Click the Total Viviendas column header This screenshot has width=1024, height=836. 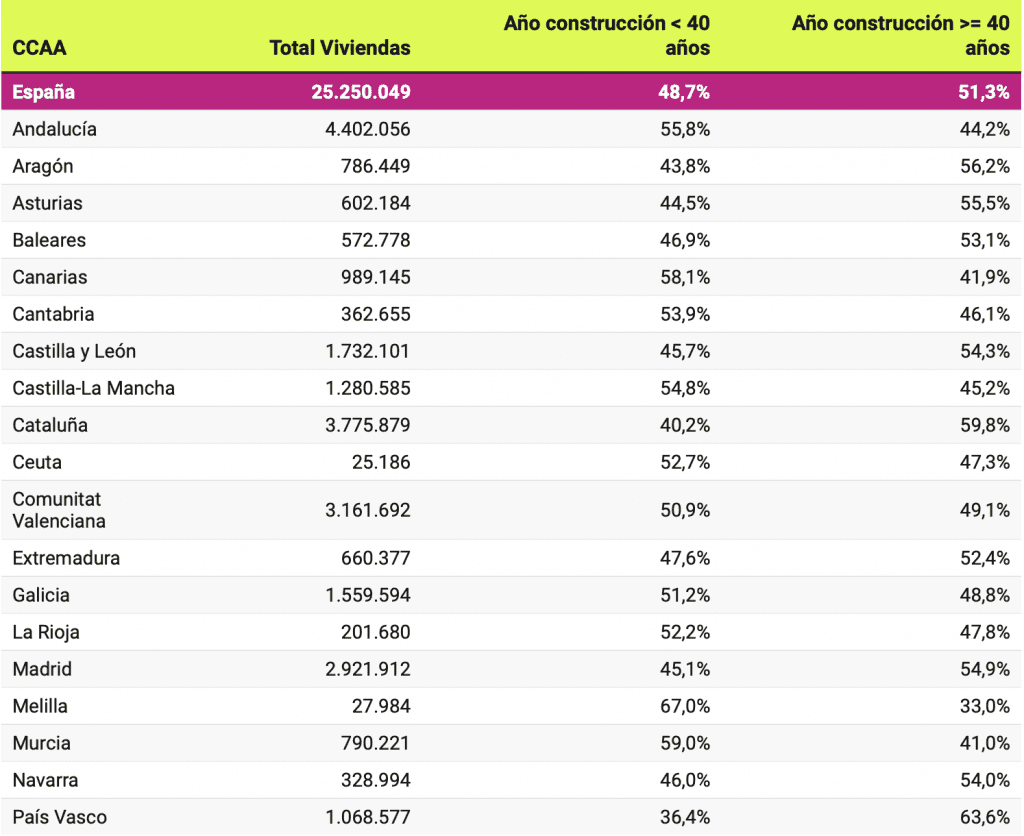pos(340,48)
